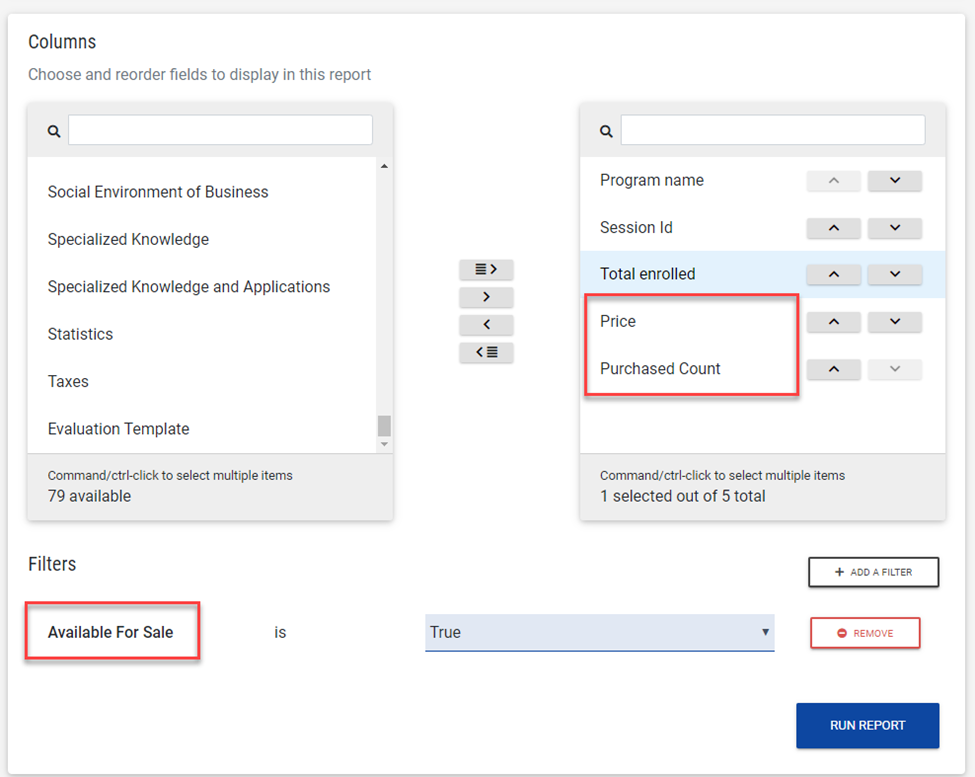Viewport: 975px width, 777px height.
Task: Run the report
Action: (867, 726)
